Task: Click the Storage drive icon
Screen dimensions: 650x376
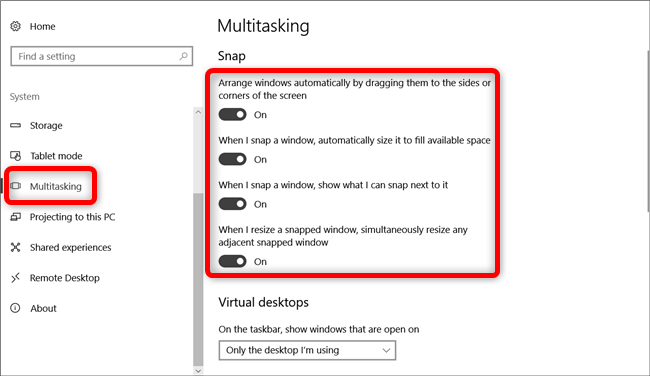Action: point(15,125)
